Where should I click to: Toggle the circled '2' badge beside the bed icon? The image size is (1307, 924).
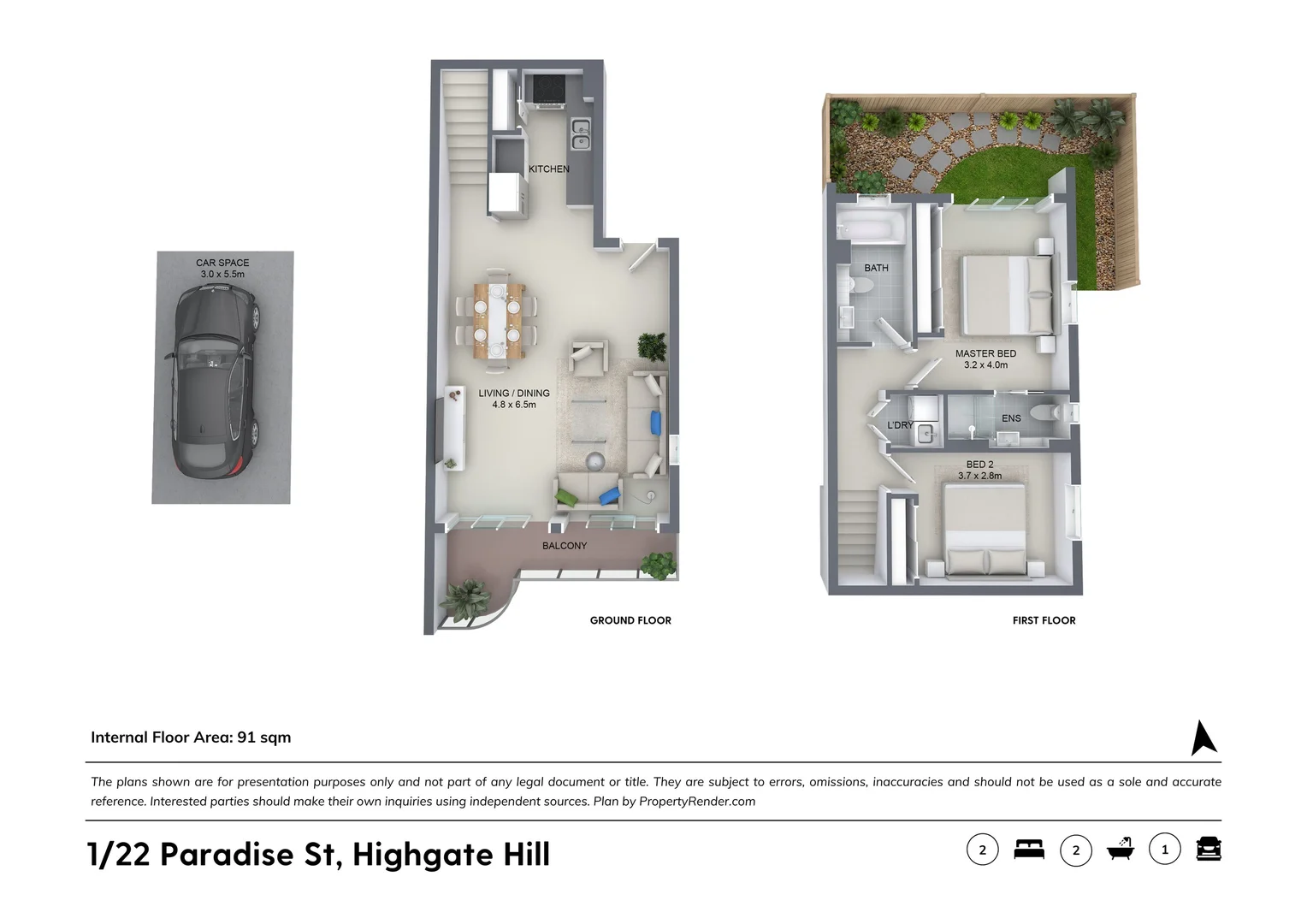pos(982,850)
